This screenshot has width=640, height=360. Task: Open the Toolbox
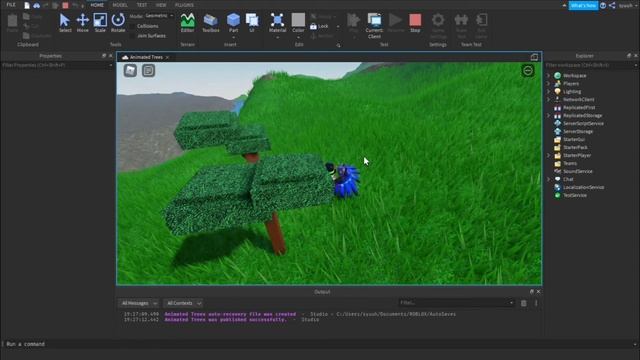211,22
